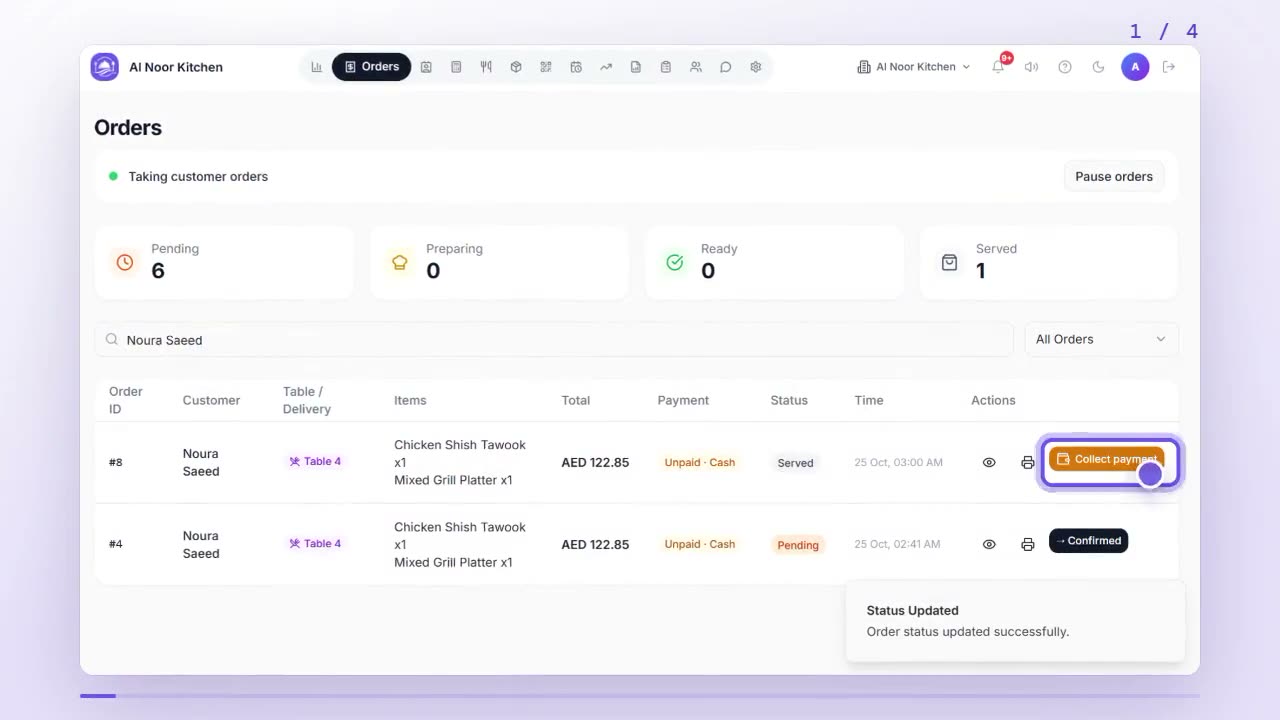Open the dashboard bar chart icon
1280x720 pixels.
(317, 67)
